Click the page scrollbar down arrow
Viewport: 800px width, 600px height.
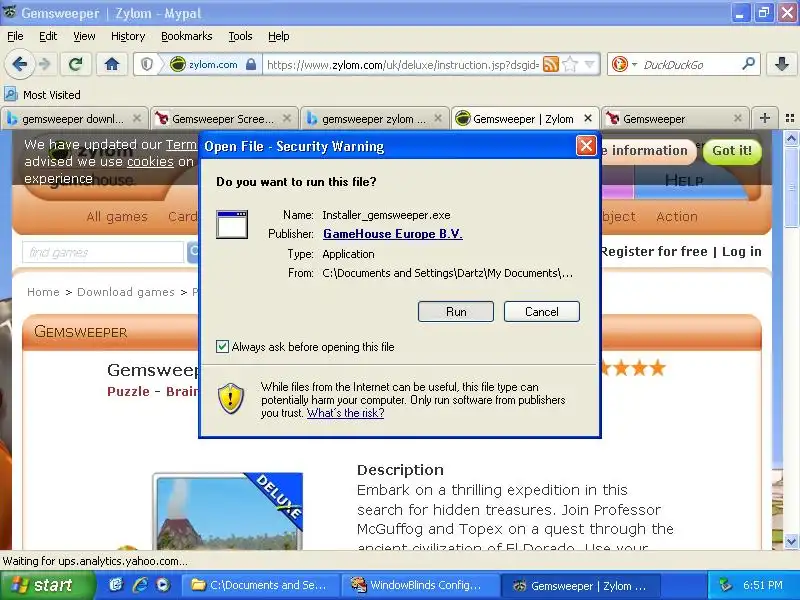791,541
